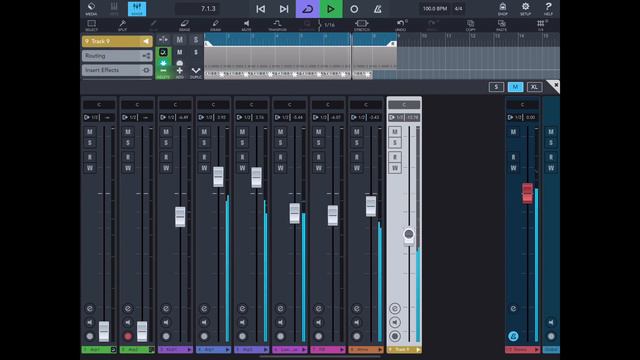Solo mixer channel 3
This screenshot has height=360, width=640.
point(166,143)
